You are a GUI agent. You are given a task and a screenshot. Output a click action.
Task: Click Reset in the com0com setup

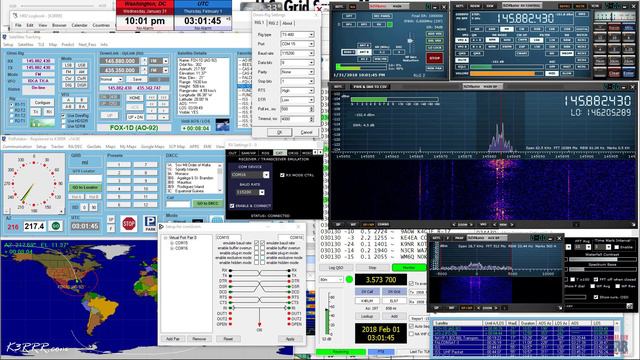[228, 339]
